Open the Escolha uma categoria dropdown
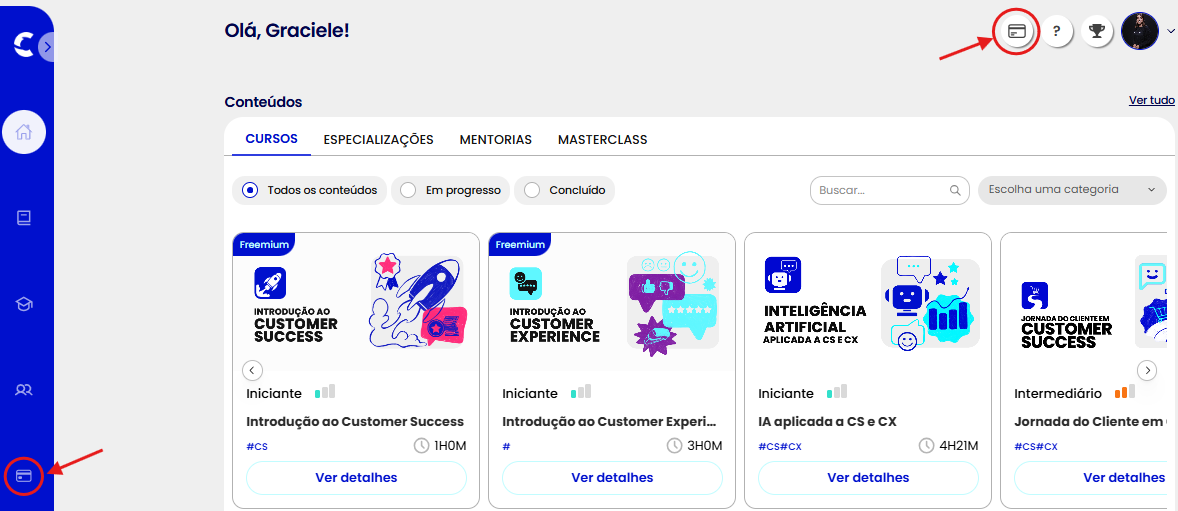The width and height of the screenshot is (1178, 511). click(x=1071, y=190)
